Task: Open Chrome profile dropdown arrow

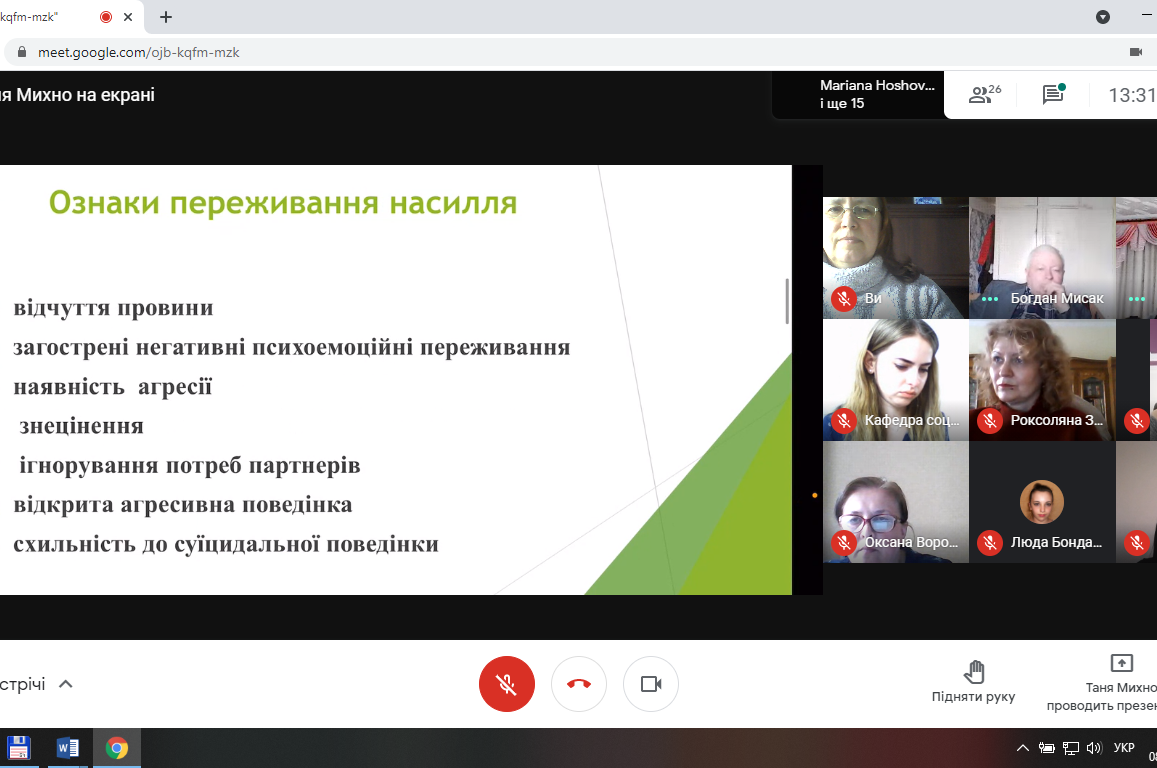Action: point(1103,17)
